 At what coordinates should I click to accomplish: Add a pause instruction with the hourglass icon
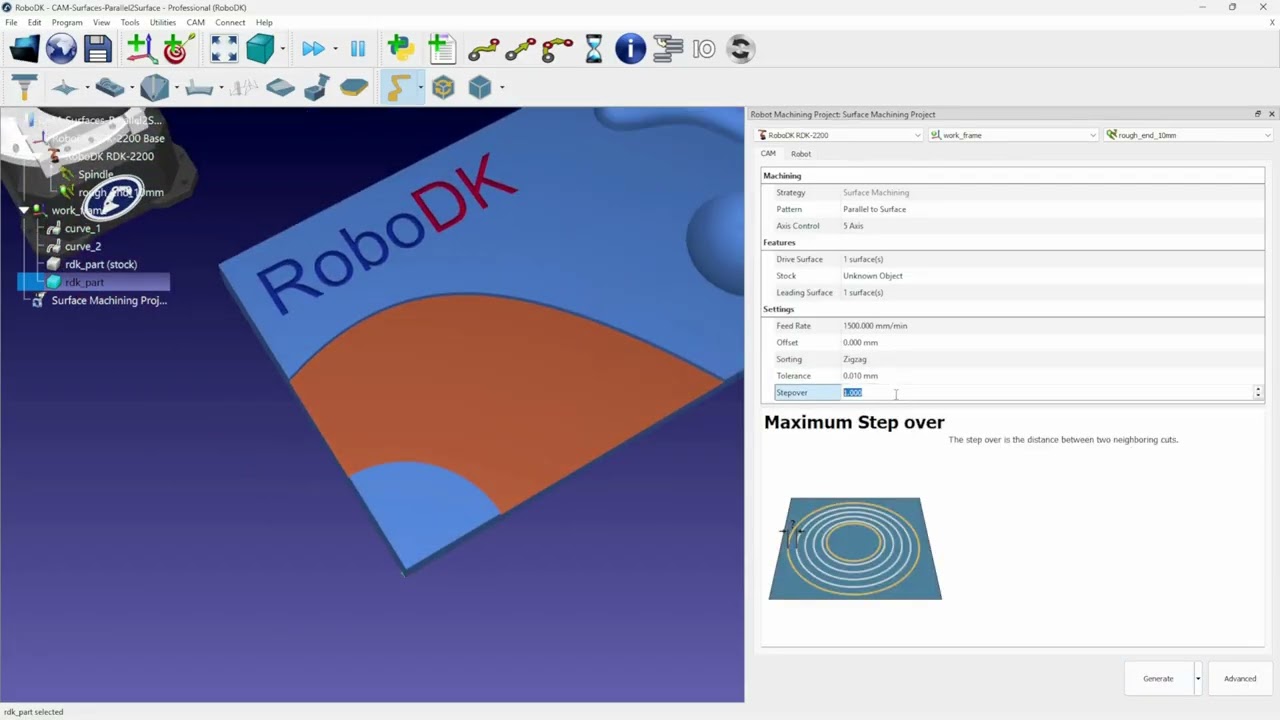coord(594,49)
